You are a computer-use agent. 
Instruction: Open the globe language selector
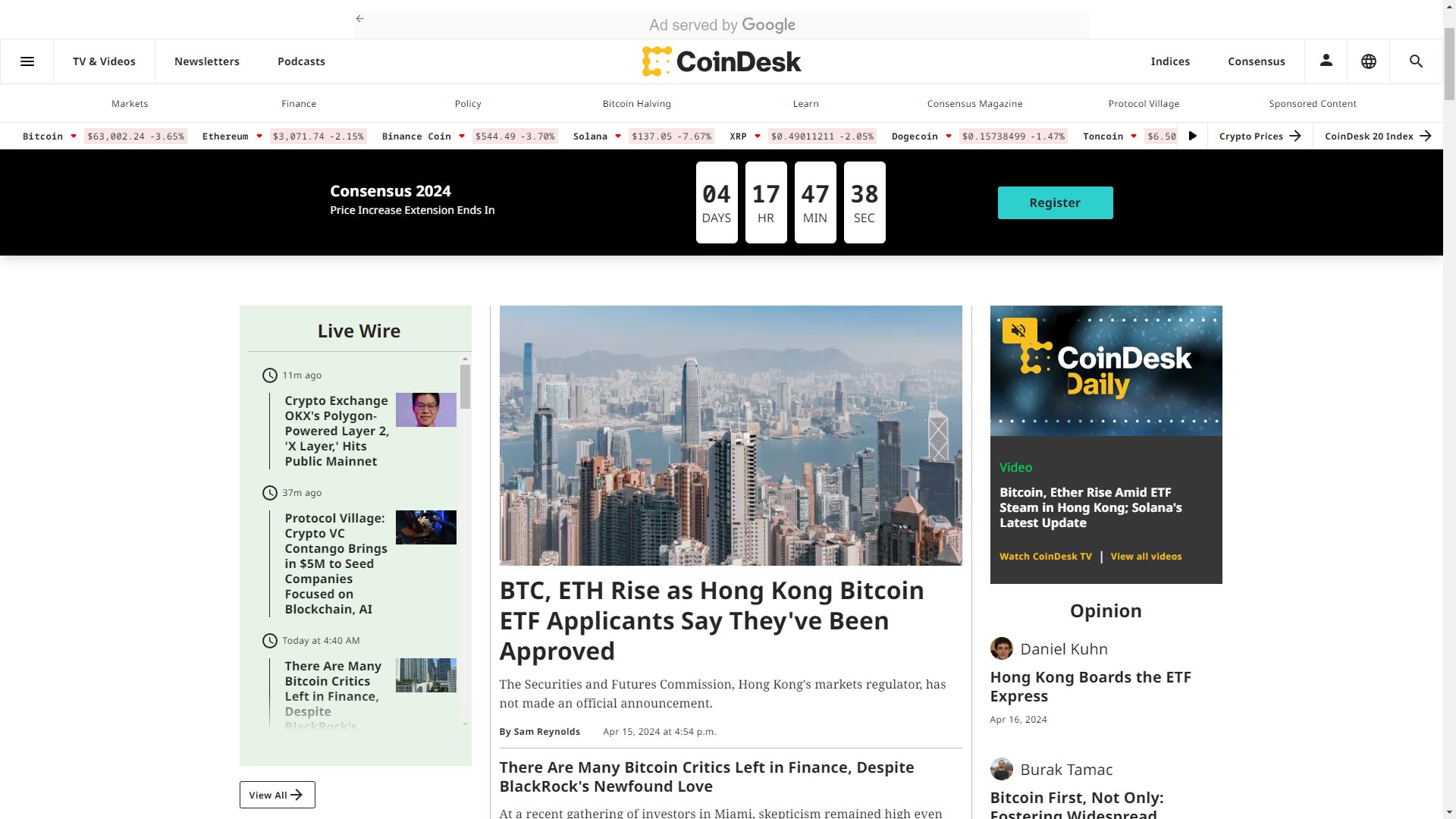click(x=1368, y=61)
